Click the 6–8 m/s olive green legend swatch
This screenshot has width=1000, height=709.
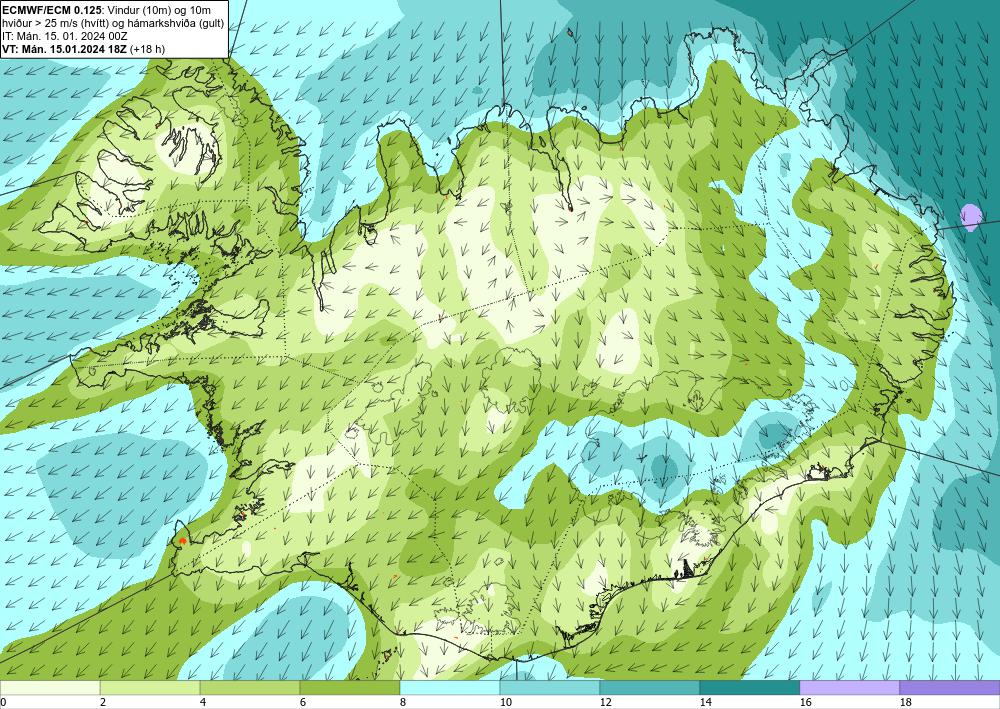click(349, 688)
